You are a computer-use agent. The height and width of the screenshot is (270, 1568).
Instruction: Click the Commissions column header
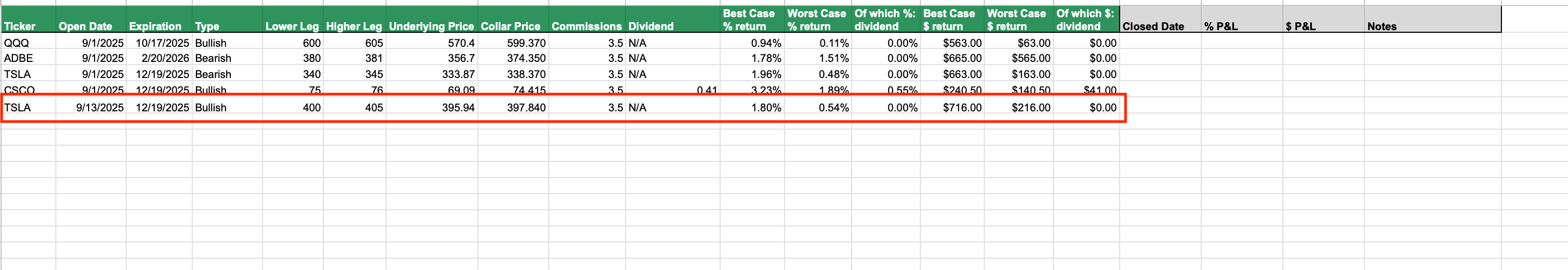tap(586, 26)
